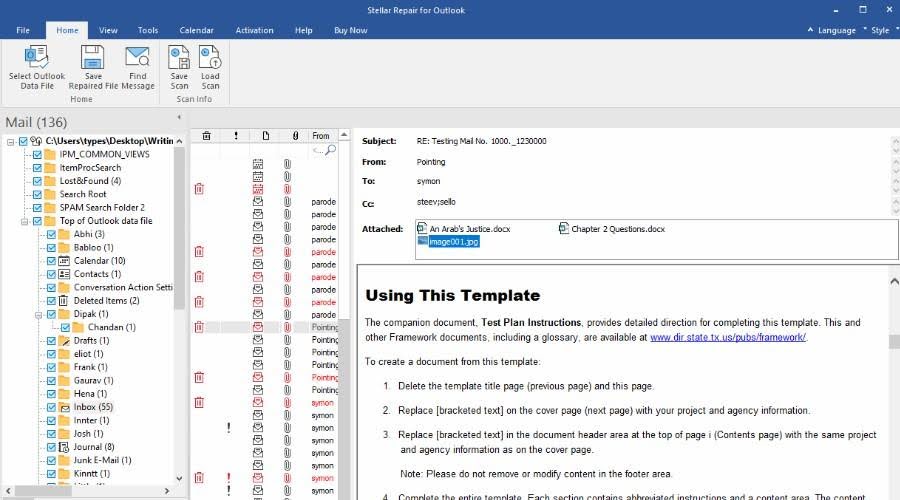The image size is (900, 500).
Task: Click folder tree vertical scrollbar thumb
Action: [179, 230]
